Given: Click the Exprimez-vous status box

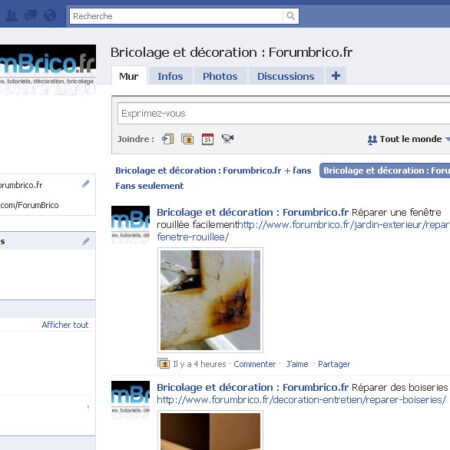Looking at the screenshot, I should coord(284,113).
